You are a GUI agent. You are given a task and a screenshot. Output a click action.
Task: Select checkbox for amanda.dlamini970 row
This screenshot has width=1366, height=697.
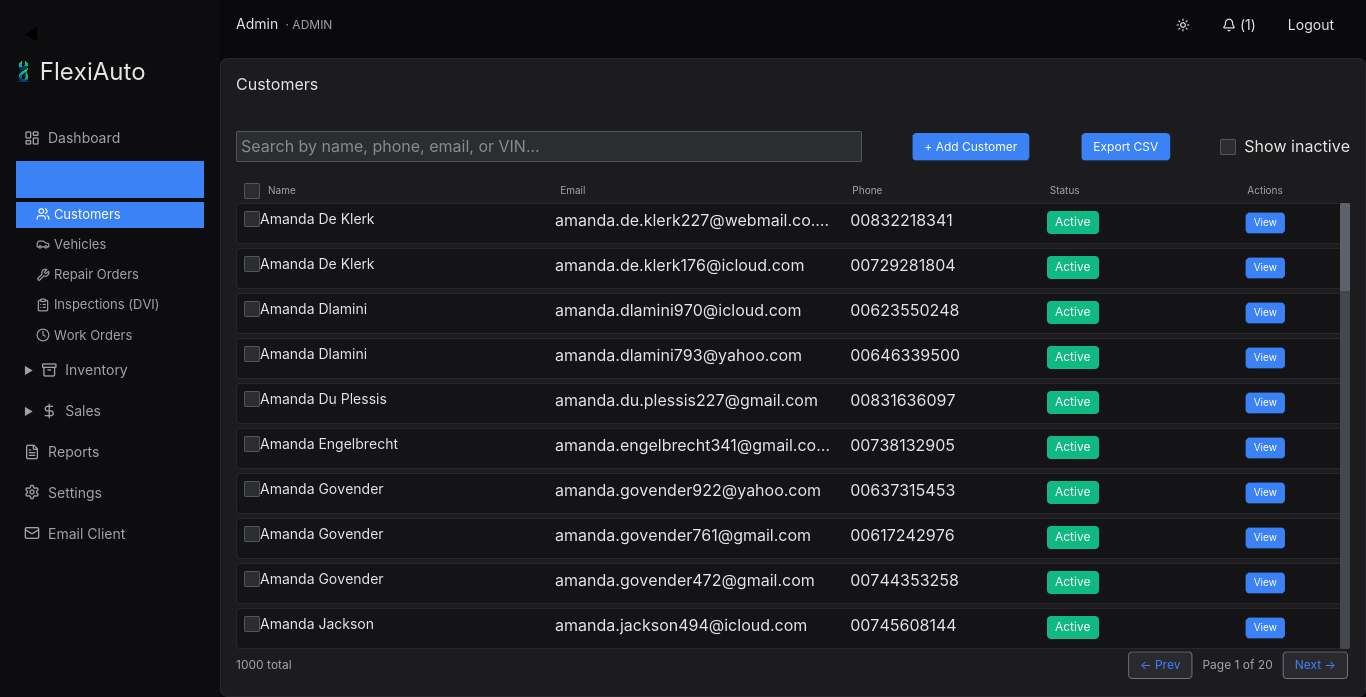tap(252, 309)
